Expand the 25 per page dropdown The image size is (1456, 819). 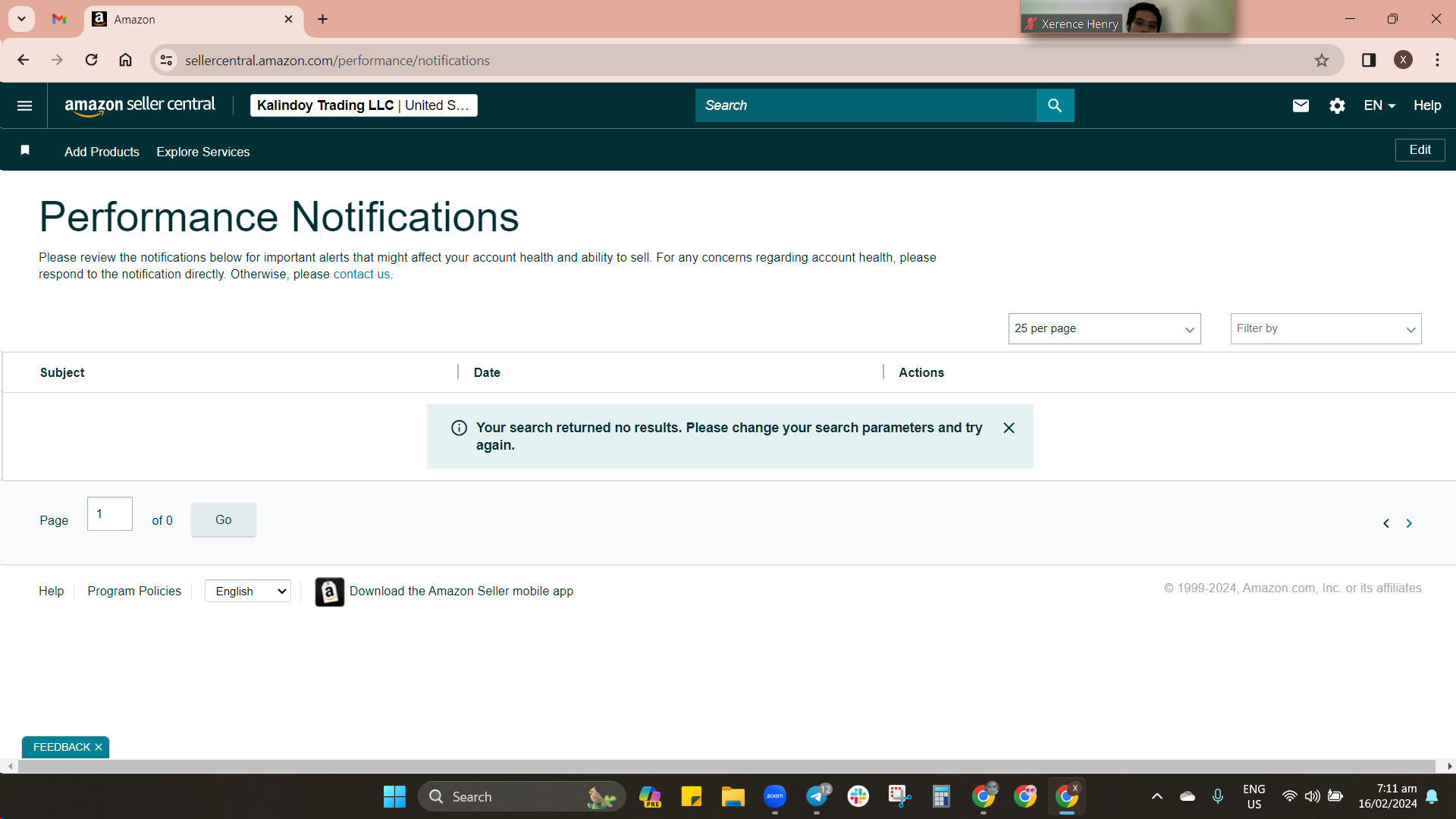1105,328
